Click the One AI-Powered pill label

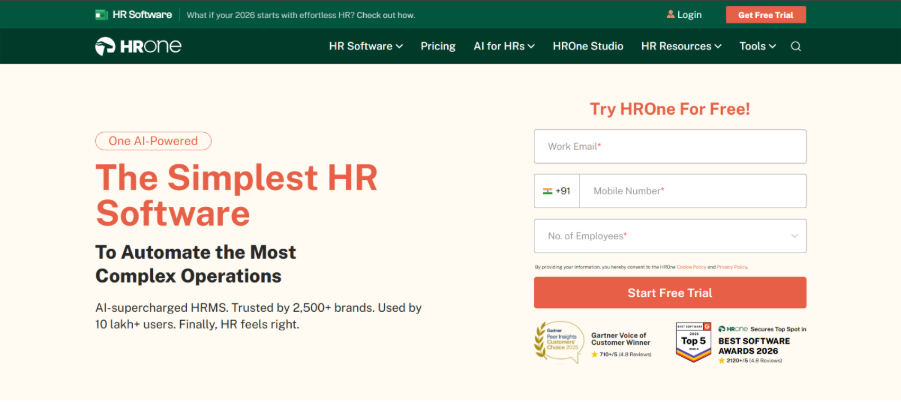(153, 141)
